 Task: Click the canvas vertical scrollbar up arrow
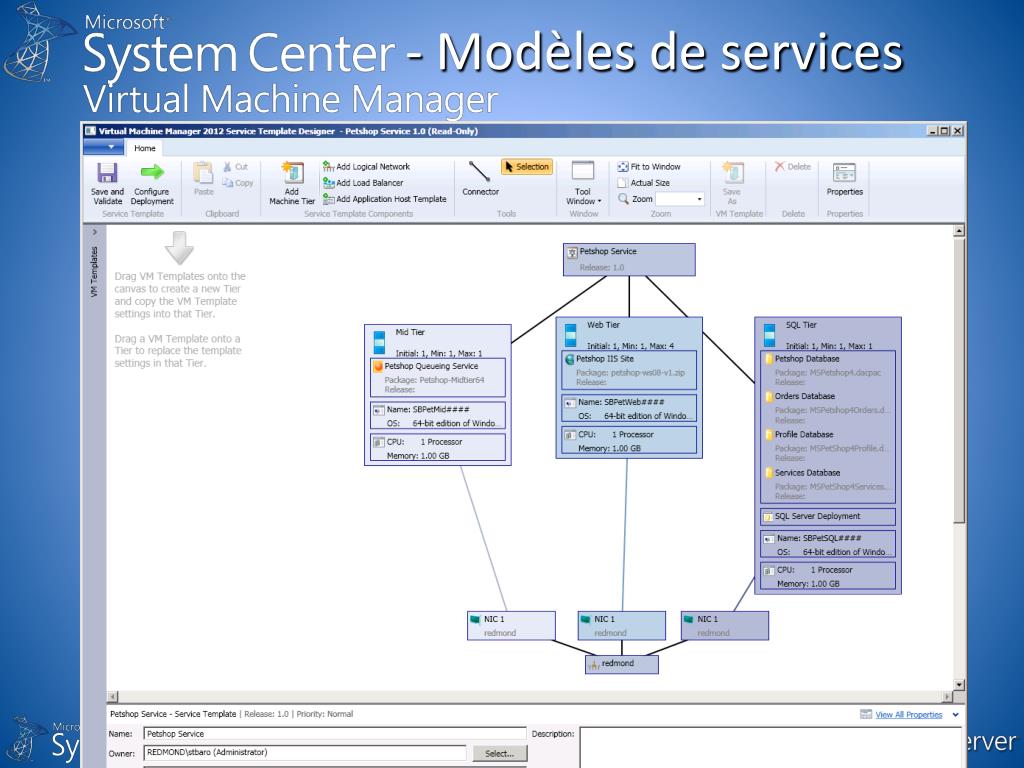pos(959,231)
